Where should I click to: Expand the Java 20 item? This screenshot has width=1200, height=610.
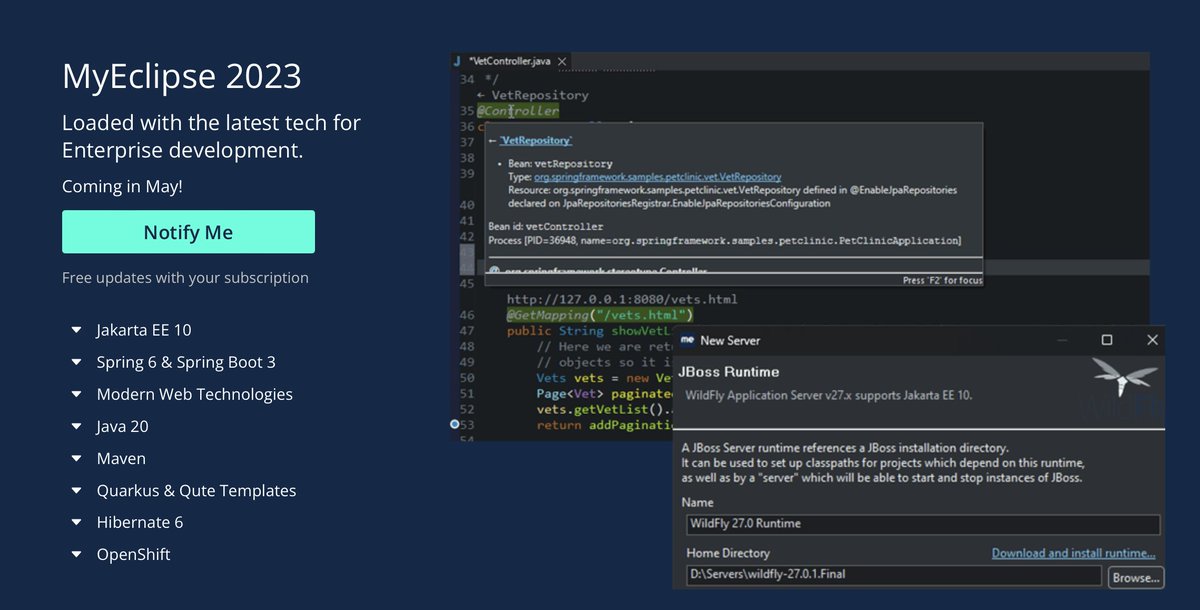(76, 426)
